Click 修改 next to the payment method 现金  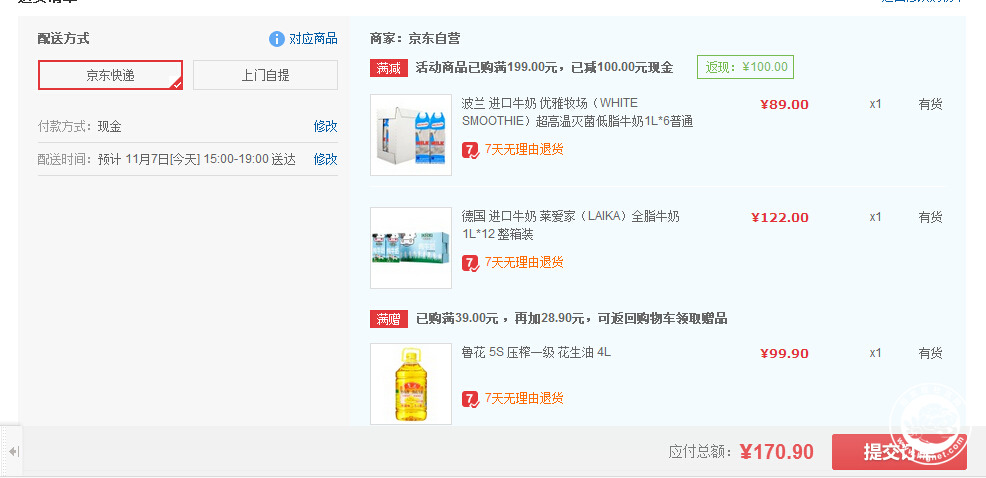[326, 126]
